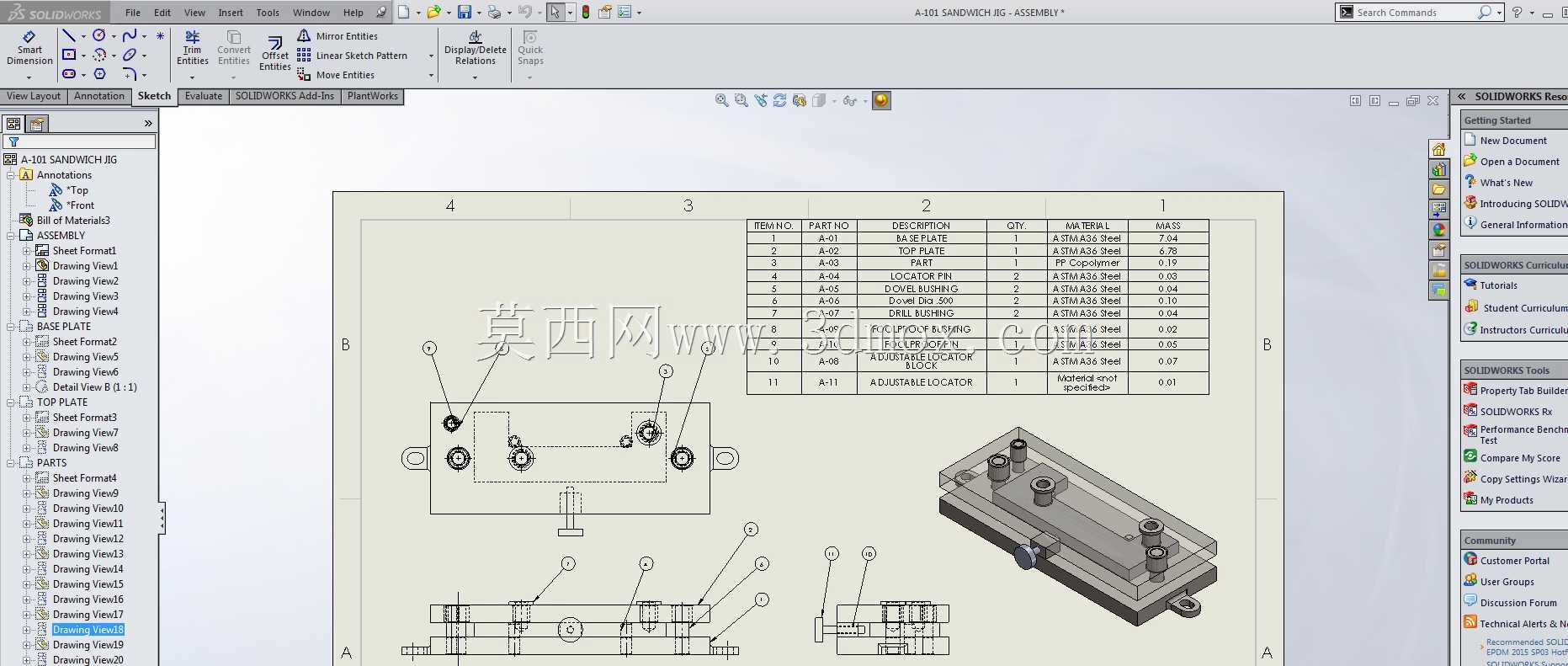Switch to Evaluate tab

[x=204, y=96]
